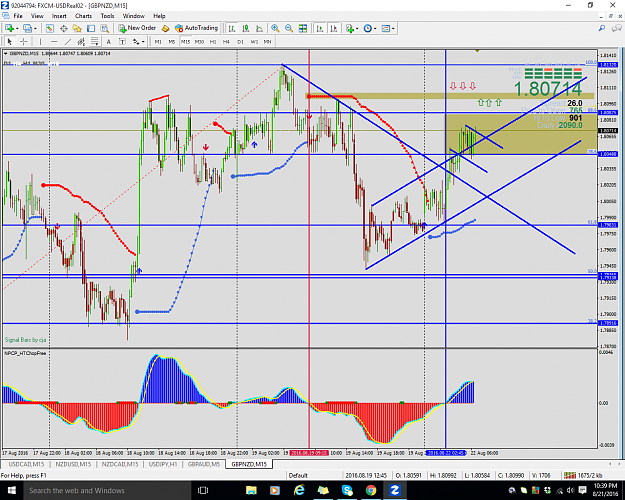Switch to the NZDUSD,M15 chart tab
625x500 pixels.
pyautogui.click(x=73, y=464)
